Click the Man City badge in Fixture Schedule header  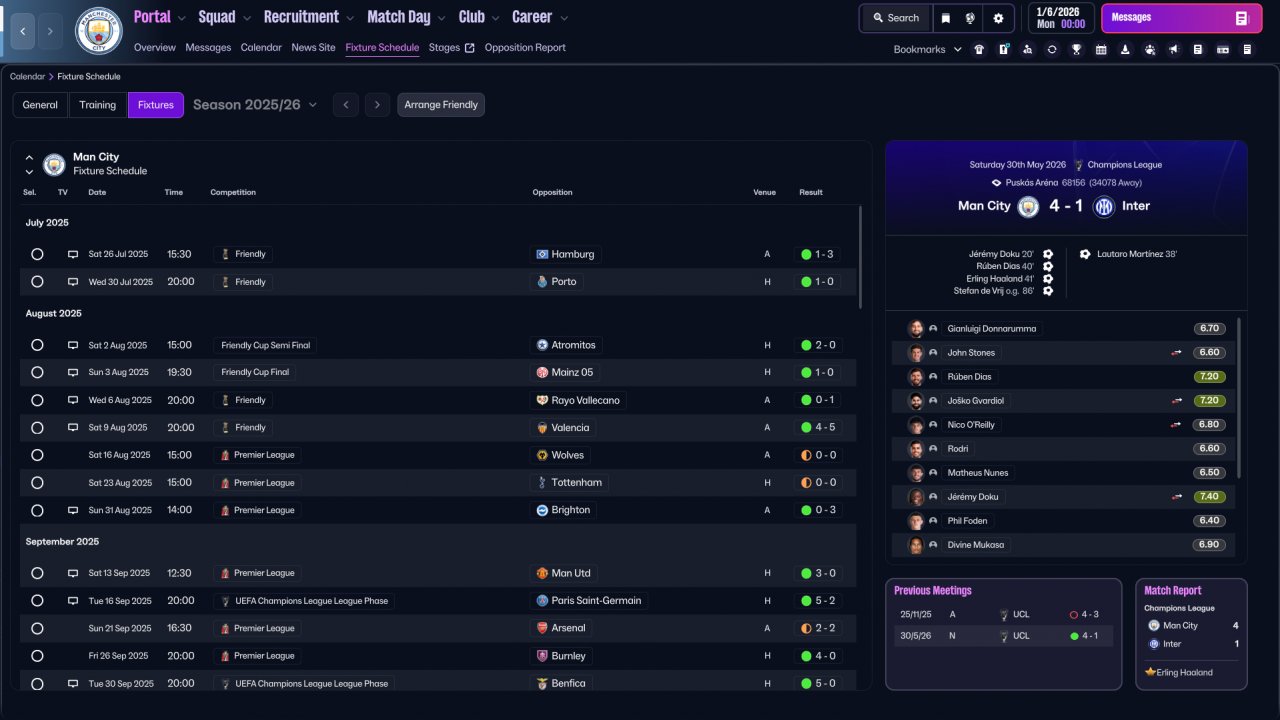54,164
